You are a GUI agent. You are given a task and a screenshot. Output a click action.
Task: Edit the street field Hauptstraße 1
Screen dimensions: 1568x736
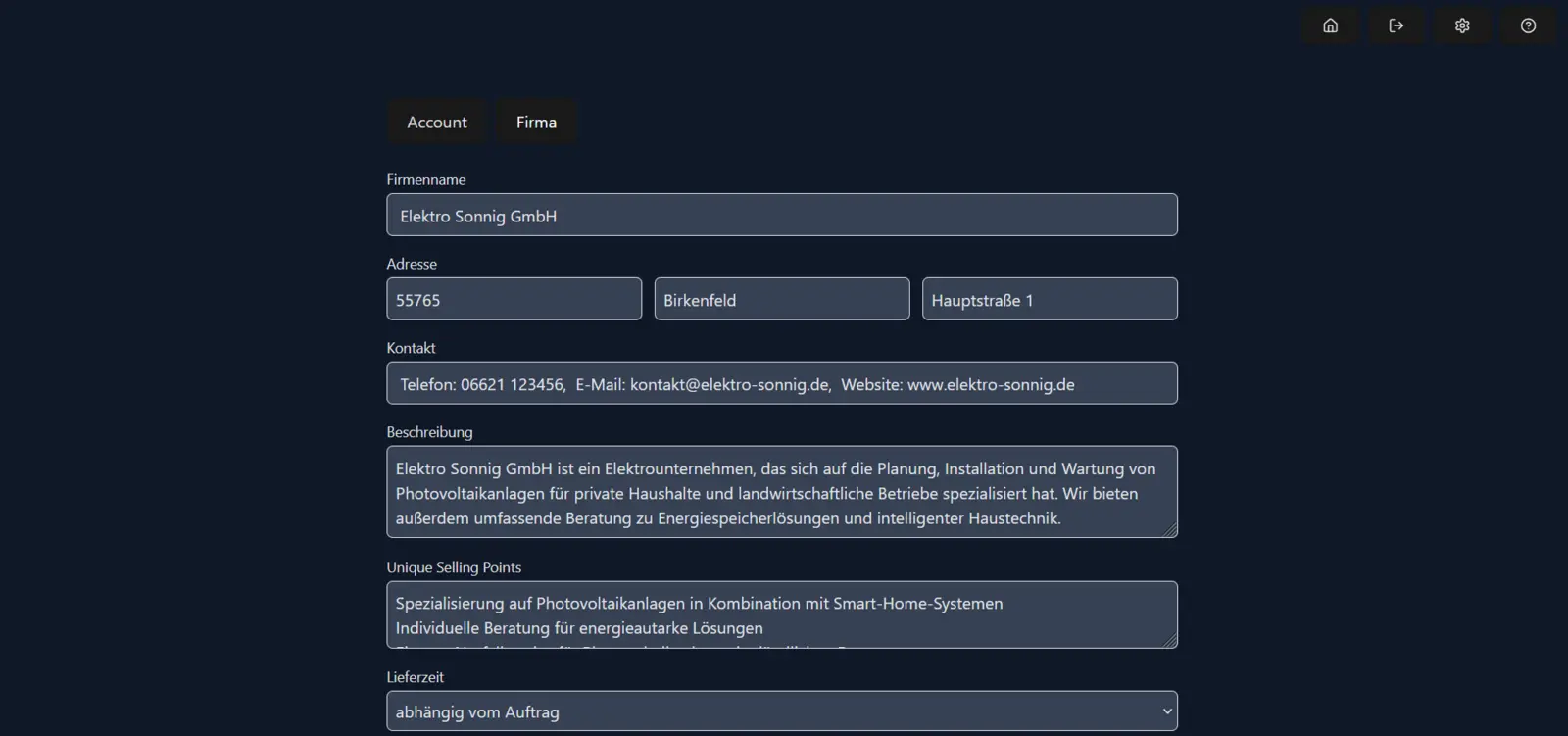(x=1049, y=299)
